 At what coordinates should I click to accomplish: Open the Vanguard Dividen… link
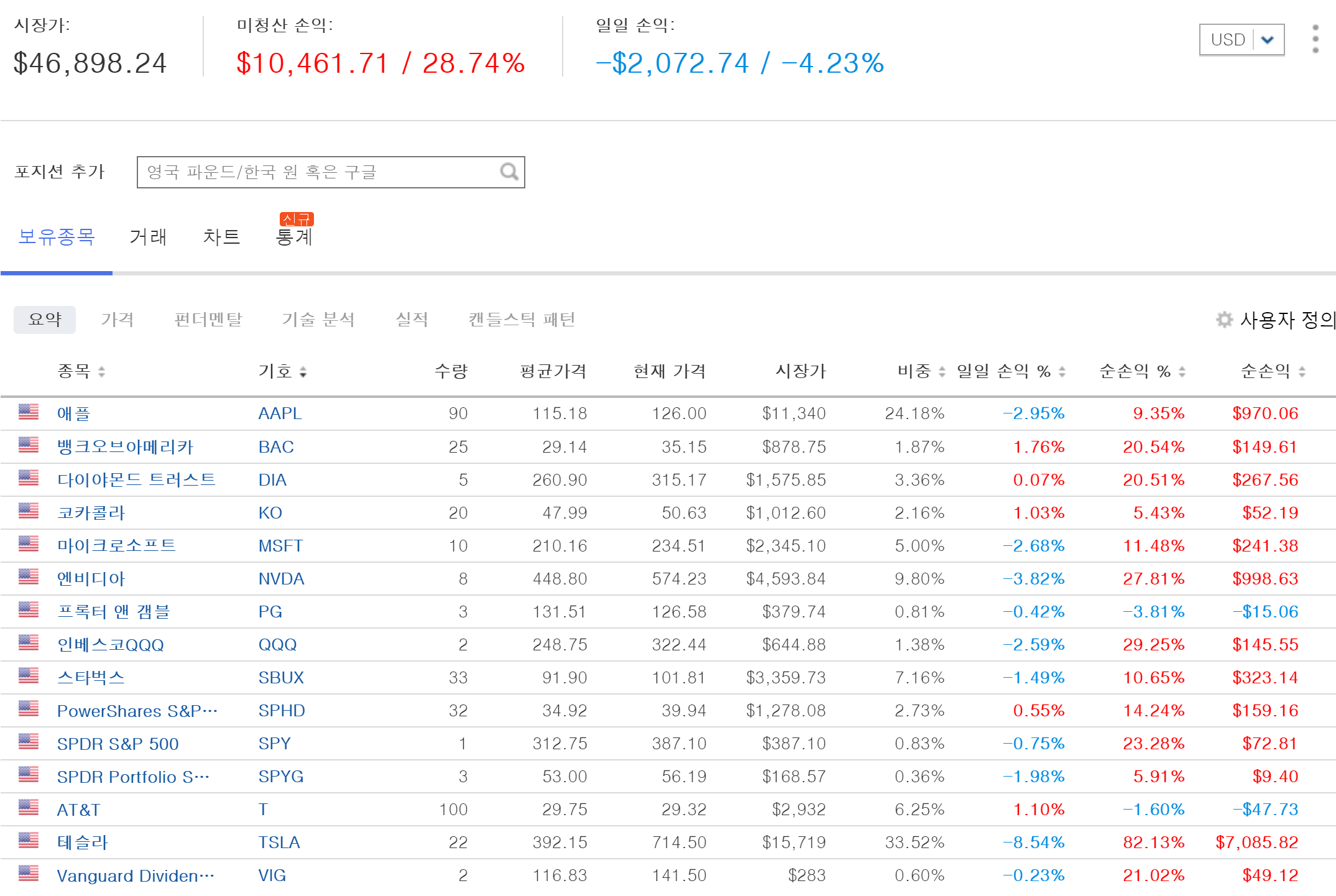[x=136, y=875]
